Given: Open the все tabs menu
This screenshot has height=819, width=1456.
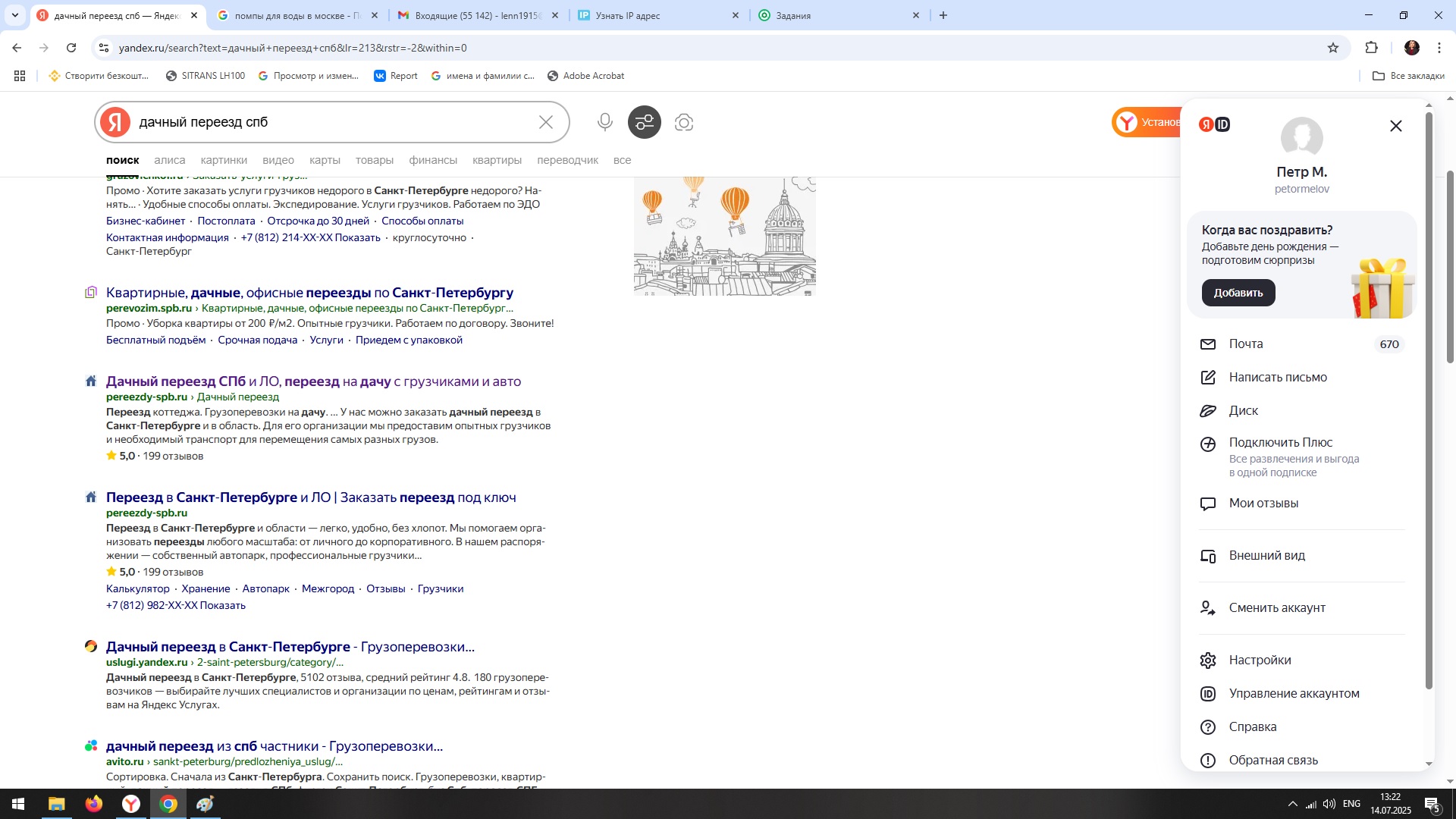Looking at the screenshot, I should (622, 160).
